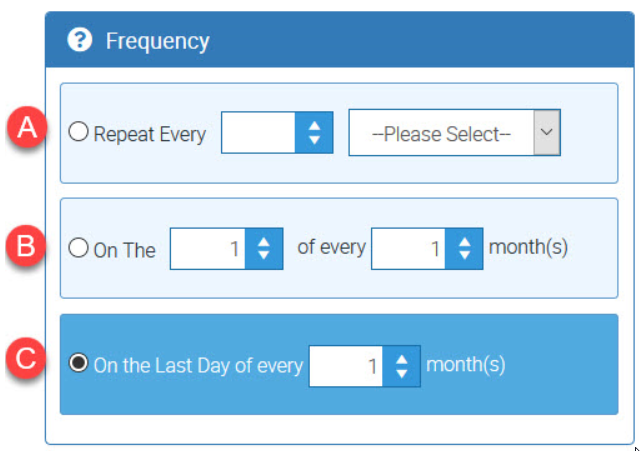The image size is (644, 451).
Task: Decrease the Repeat Every stepper value
Action: pyautogui.click(x=314, y=141)
